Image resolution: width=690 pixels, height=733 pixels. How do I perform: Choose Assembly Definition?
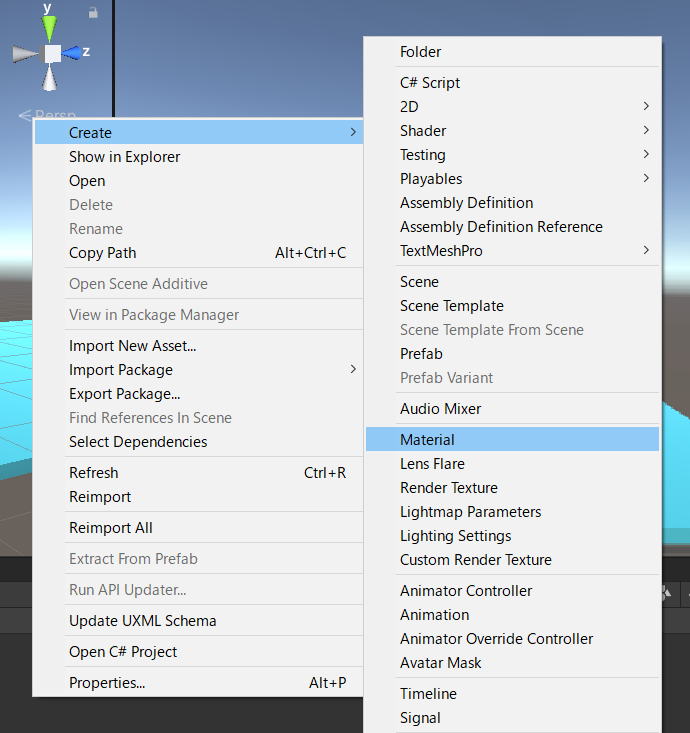tap(512, 202)
